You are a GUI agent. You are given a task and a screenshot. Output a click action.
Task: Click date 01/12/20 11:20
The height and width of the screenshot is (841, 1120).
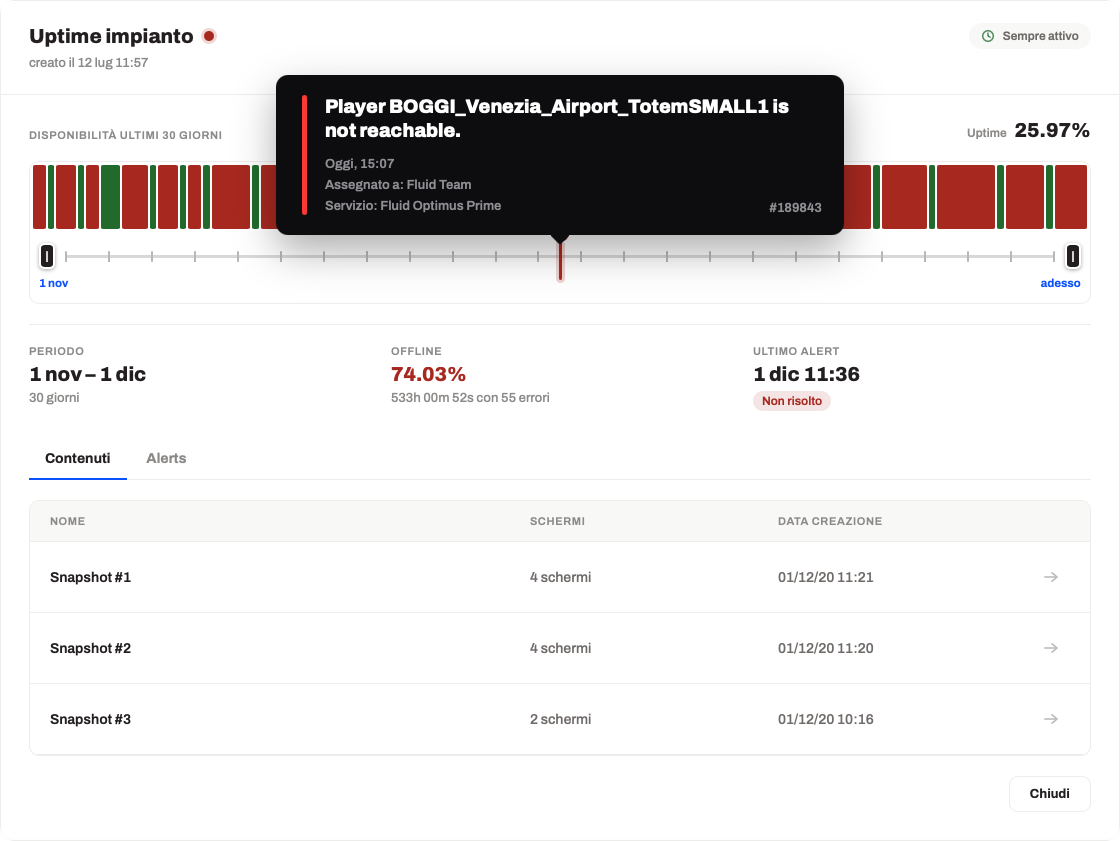click(x=825, y=648)
